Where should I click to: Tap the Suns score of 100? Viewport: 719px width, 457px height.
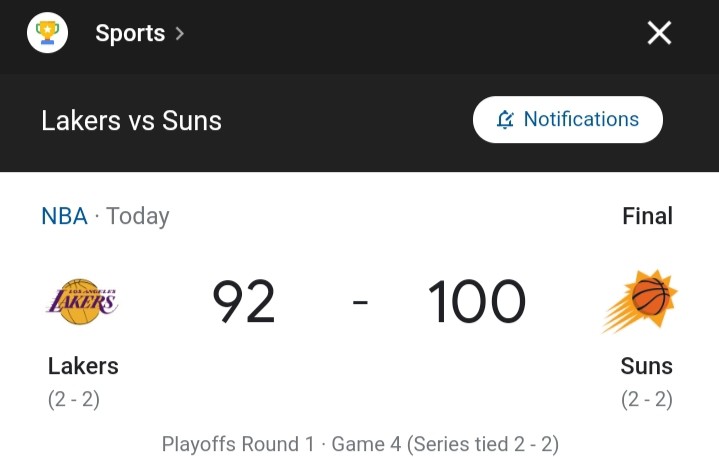pyautogui.click(x=476, y=302)
